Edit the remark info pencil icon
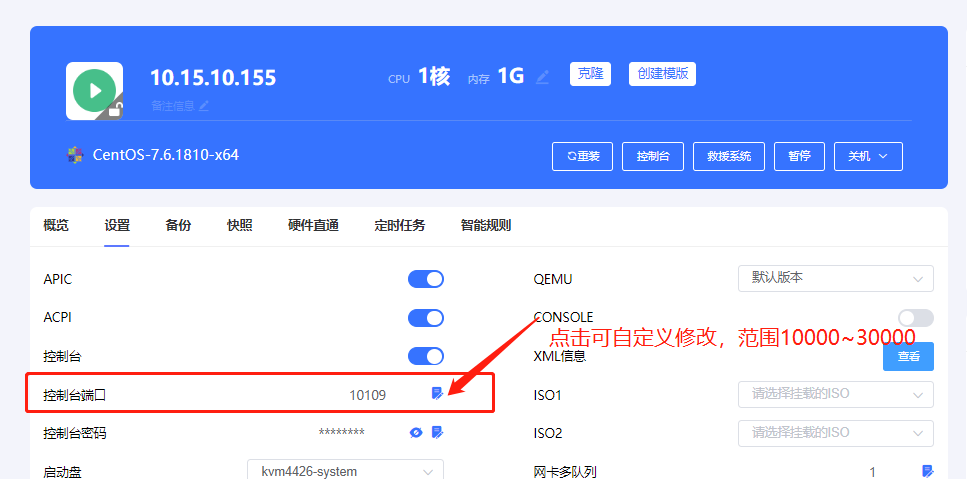 (204, 105)
